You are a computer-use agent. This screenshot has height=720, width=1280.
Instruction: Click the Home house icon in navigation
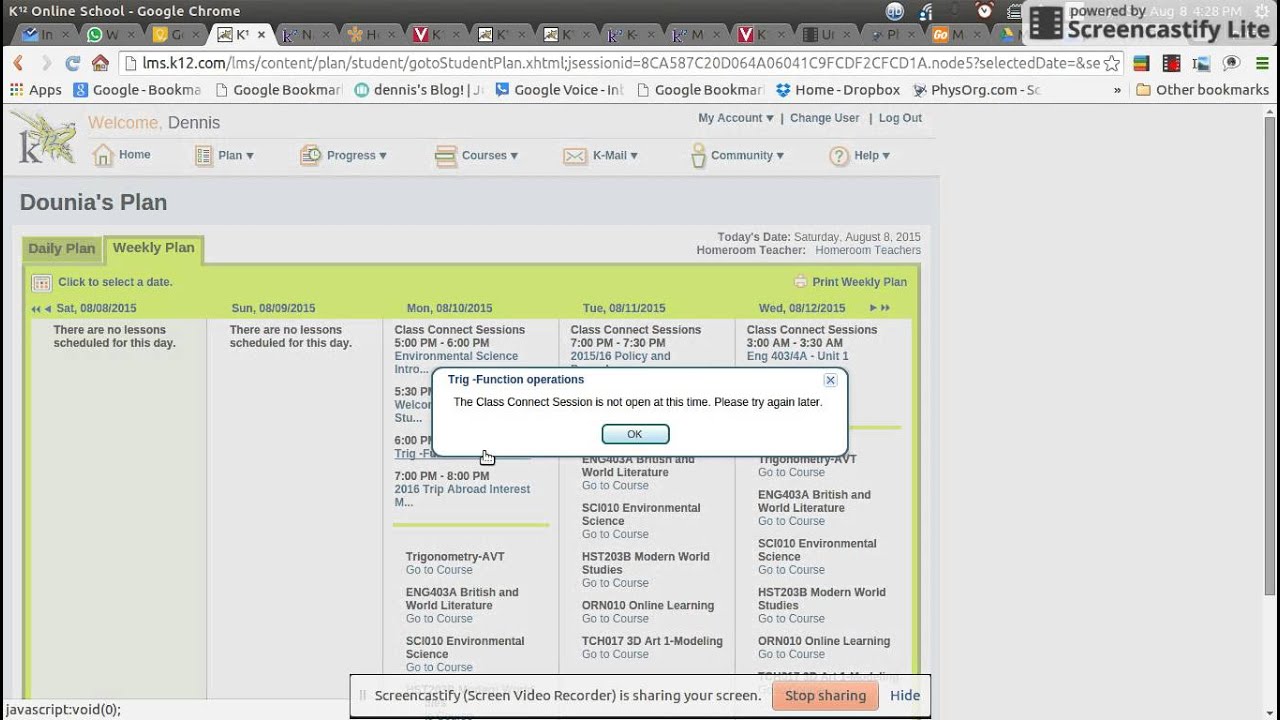[103, 155]
